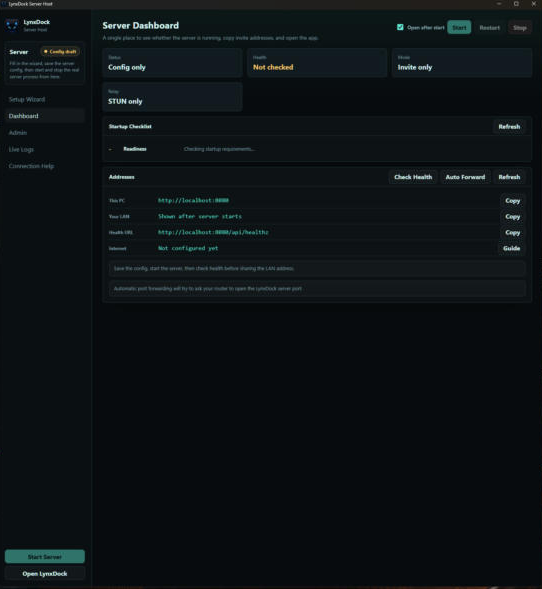Click the LynxDock logo icon in sidebar
The width and height of the screenshot is (542, 589).
12,25
